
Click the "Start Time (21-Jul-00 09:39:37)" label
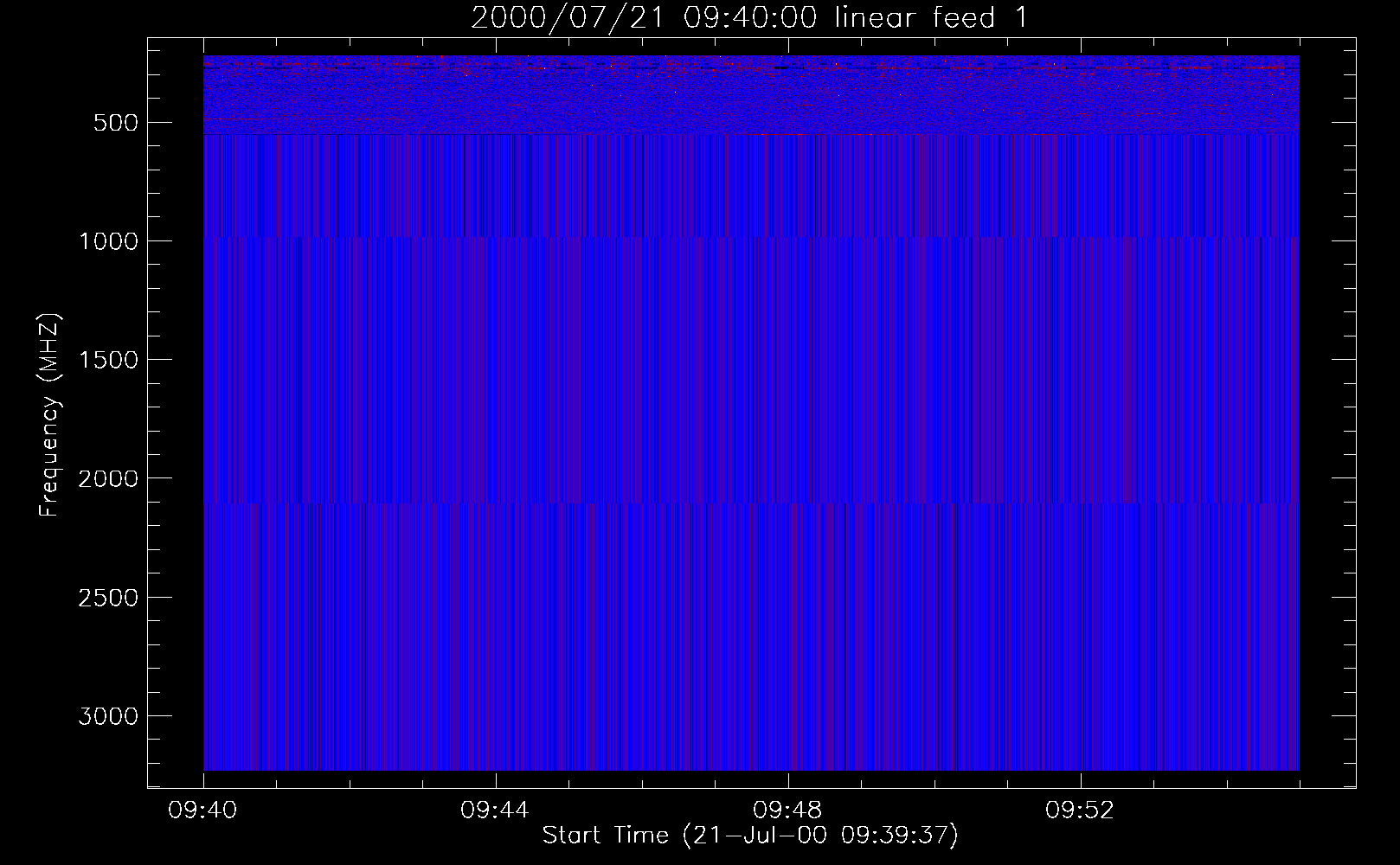pyautogui.click(x=750, y=836)
